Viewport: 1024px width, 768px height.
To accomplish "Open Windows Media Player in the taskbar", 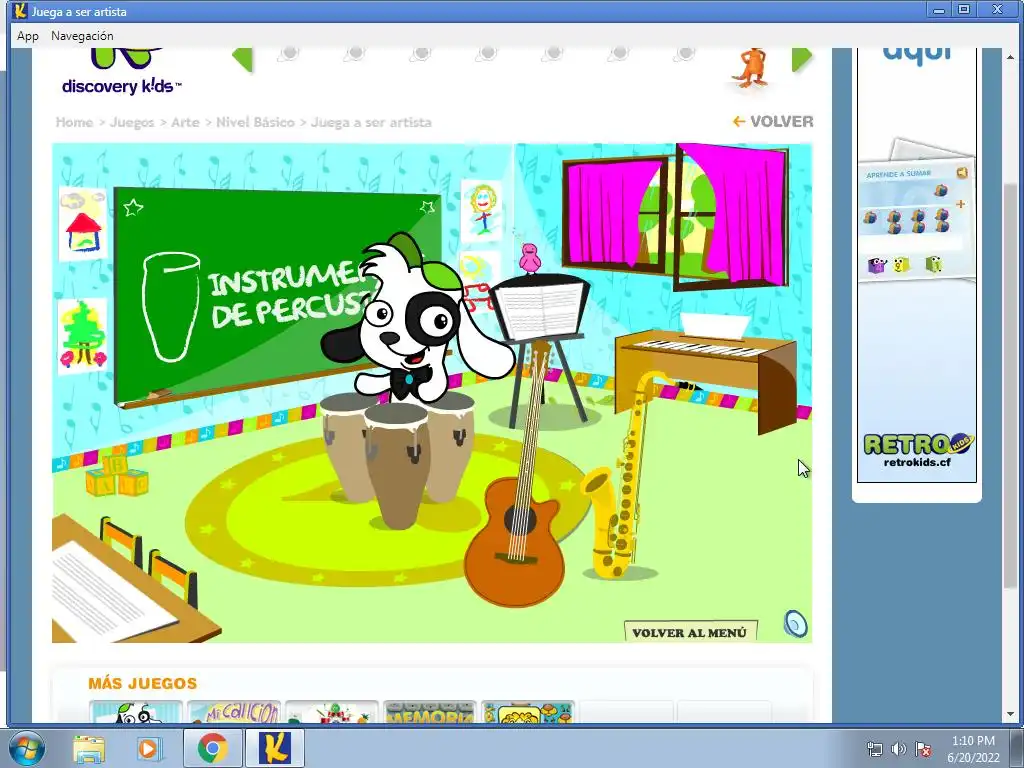I will (x=149, y=748).
